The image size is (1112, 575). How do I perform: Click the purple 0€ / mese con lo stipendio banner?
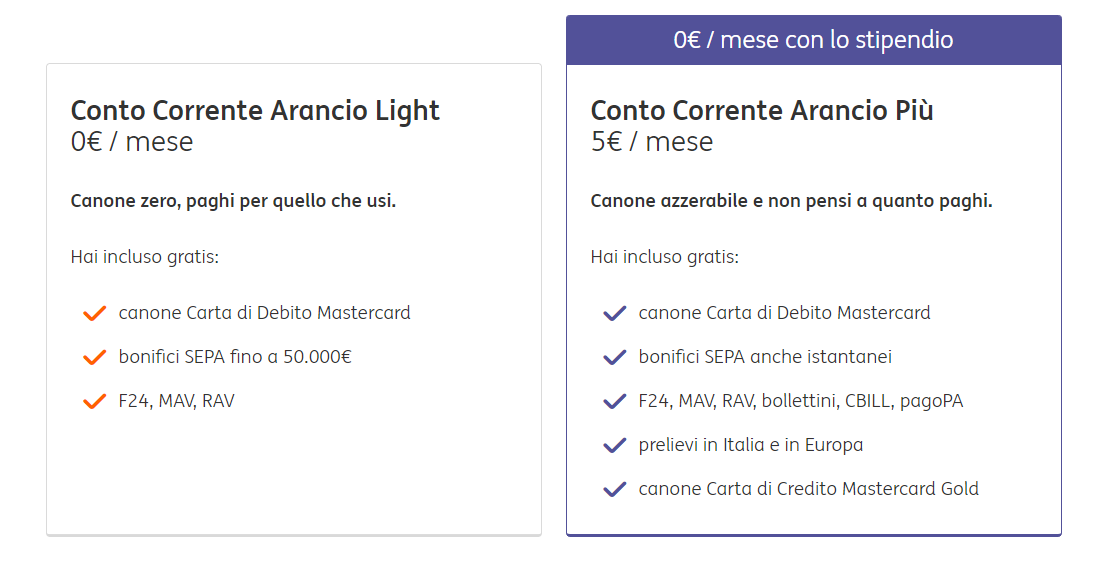tap(813, 40)
